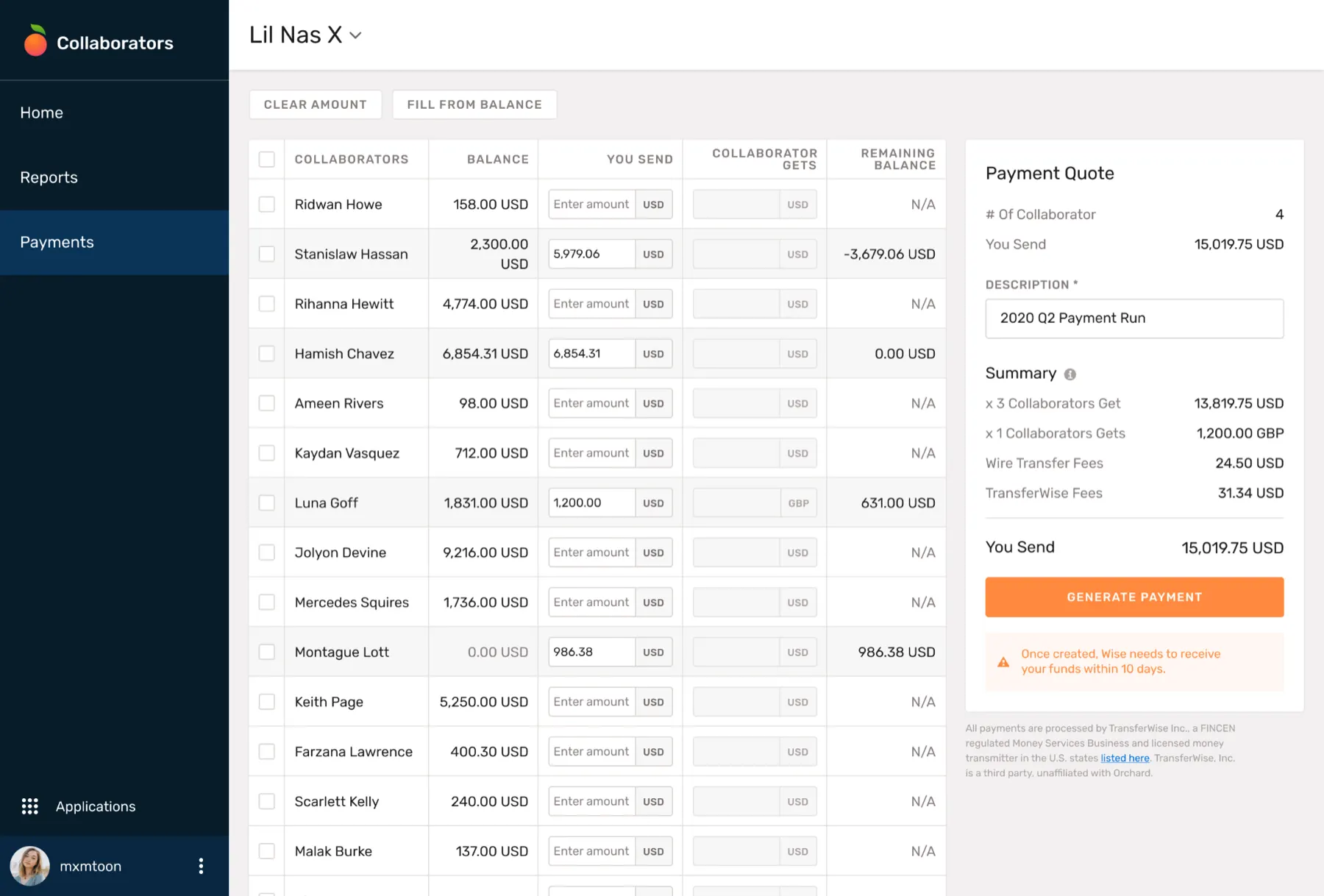Viewport: 1324px width, 896px height.
Task: Toggle the select-all collaborators checkbox
Action: click(x=267, y=159)
